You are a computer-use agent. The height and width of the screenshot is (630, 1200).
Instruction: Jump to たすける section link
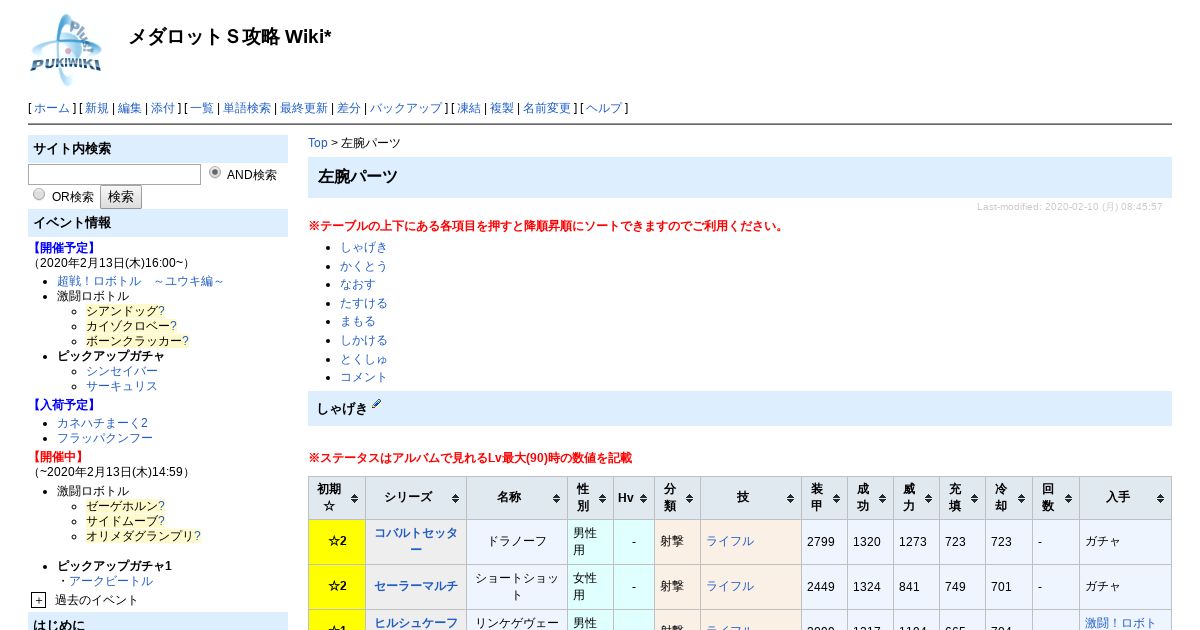364,303
